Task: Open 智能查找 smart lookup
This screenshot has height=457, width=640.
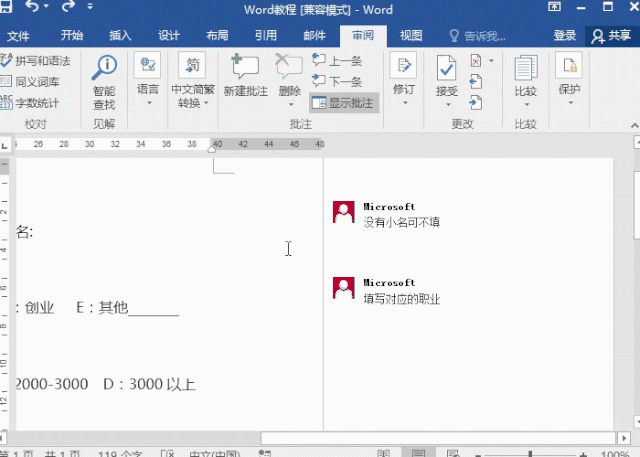Action: (x=104, y=82)
